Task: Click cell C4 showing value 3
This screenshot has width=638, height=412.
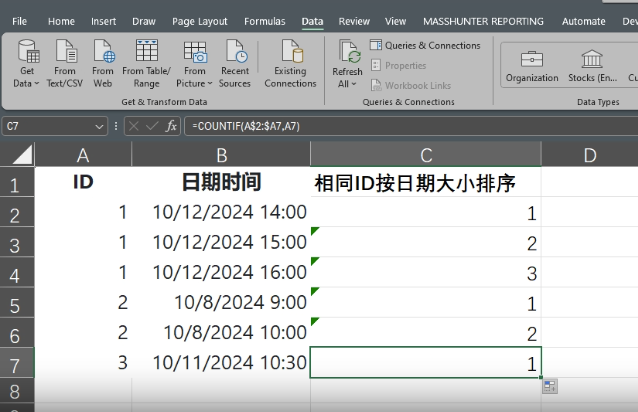Action: point(426,272)
